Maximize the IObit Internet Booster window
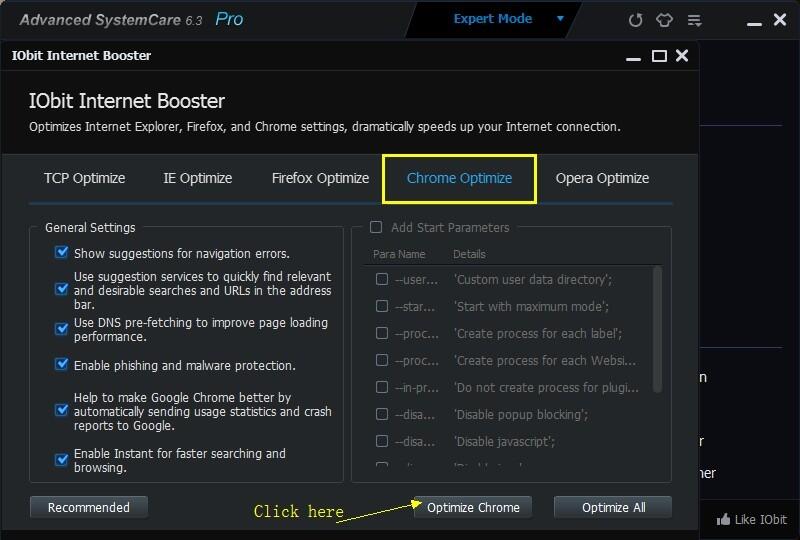Image resolution: width=800 pixels, height=540 pixels. pyautogui.click(x=659, y=56)
